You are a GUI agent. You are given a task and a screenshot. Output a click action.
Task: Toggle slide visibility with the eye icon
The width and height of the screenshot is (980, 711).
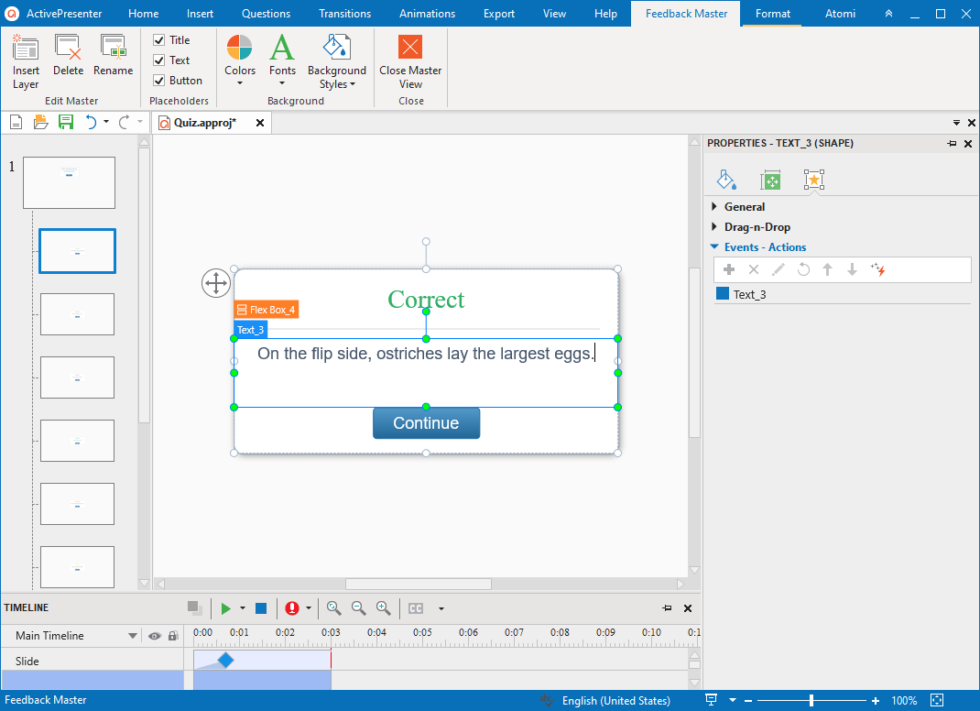coord(155,635)
